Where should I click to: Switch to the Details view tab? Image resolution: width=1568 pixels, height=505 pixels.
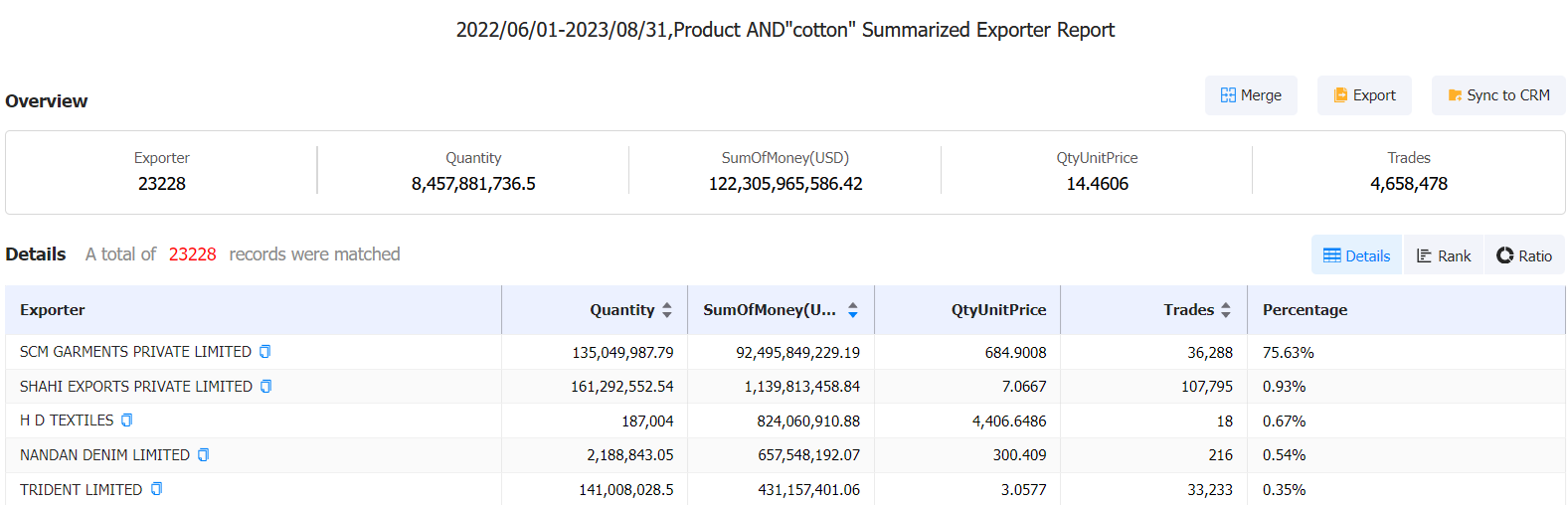[1356, 255]
